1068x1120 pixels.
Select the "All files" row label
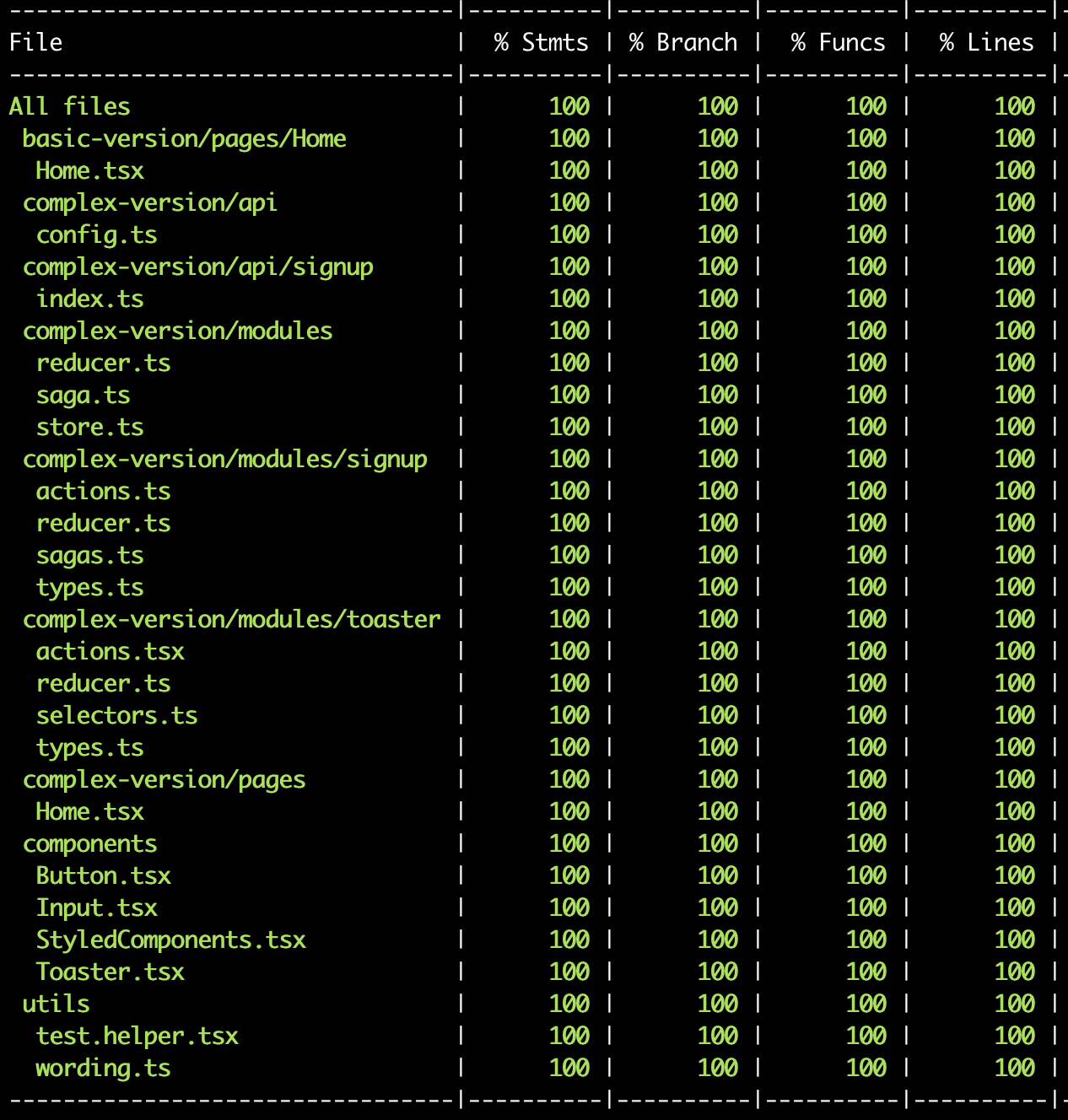[x=70, y=106]
